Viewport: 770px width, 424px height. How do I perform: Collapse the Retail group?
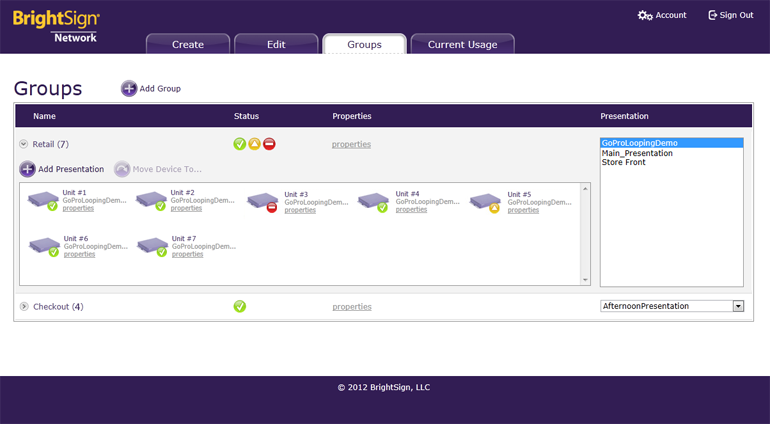24,144
